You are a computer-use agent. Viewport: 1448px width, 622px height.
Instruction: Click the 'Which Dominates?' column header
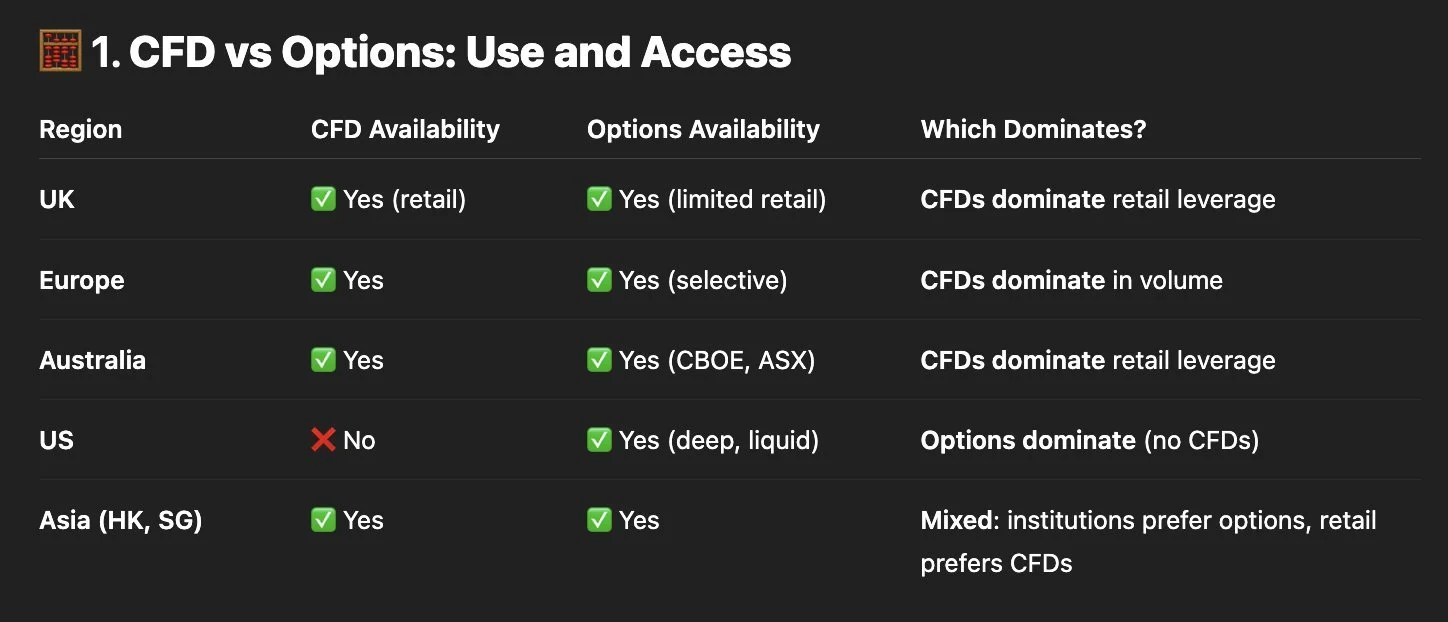point(1033,129)
